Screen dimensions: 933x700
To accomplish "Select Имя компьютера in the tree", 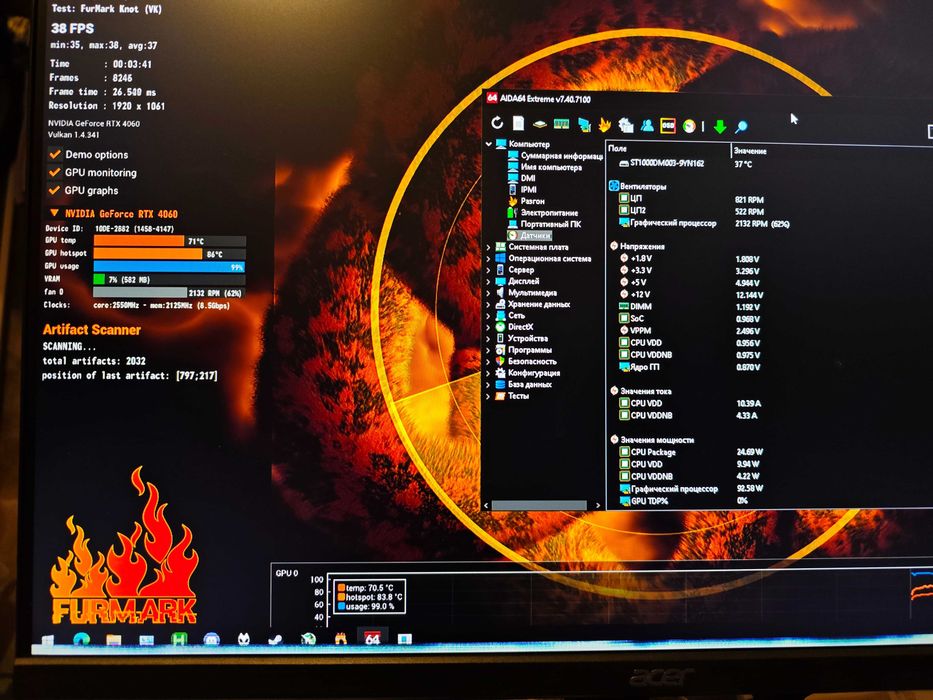I will 551,167.
